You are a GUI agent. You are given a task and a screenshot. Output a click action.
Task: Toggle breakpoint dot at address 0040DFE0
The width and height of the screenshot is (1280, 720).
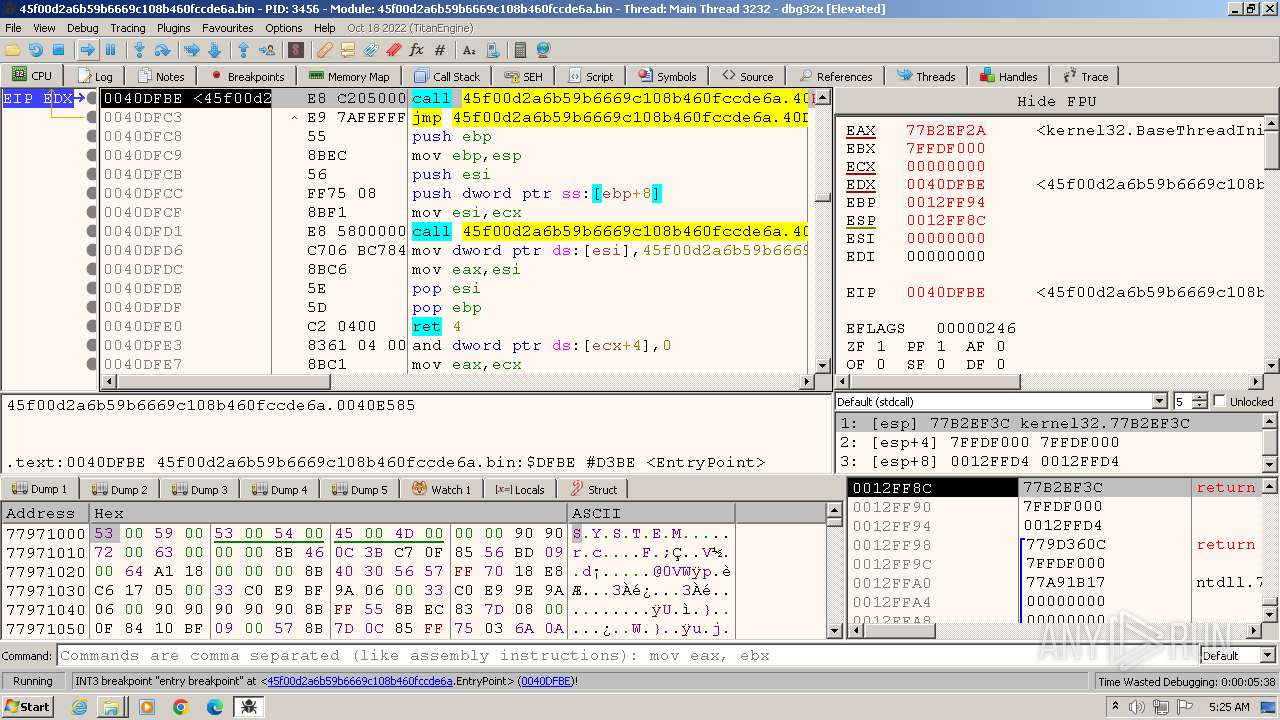[92, 326]
